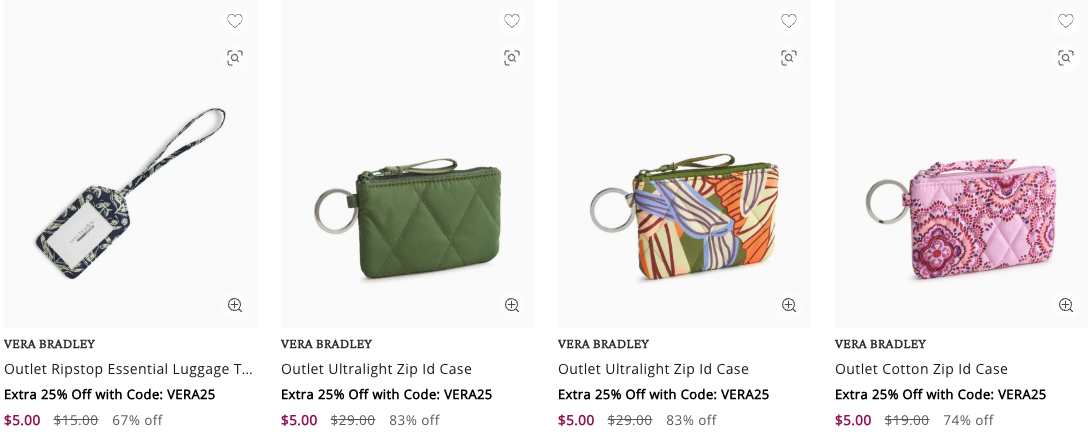Open visual search for pink Cotton Id Case
The height and width of the screenshot is (443, 1090).
(x=1065, y=58)
